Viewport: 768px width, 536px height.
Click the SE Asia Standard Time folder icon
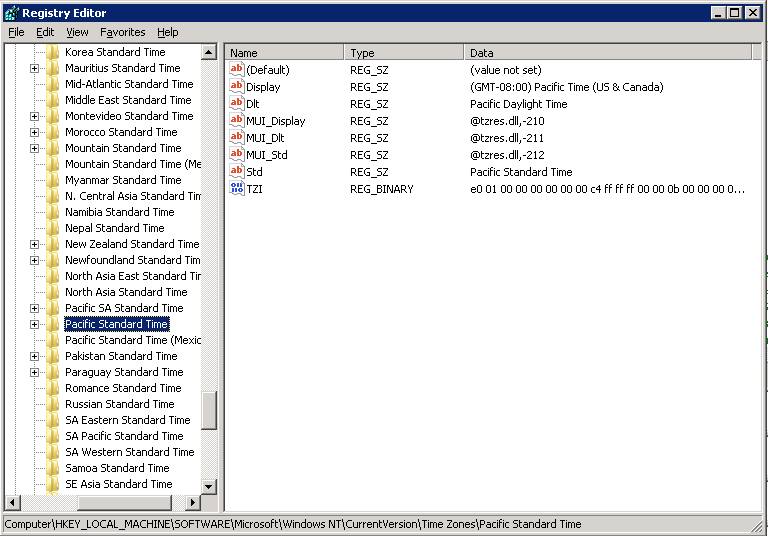pos(52,484)
